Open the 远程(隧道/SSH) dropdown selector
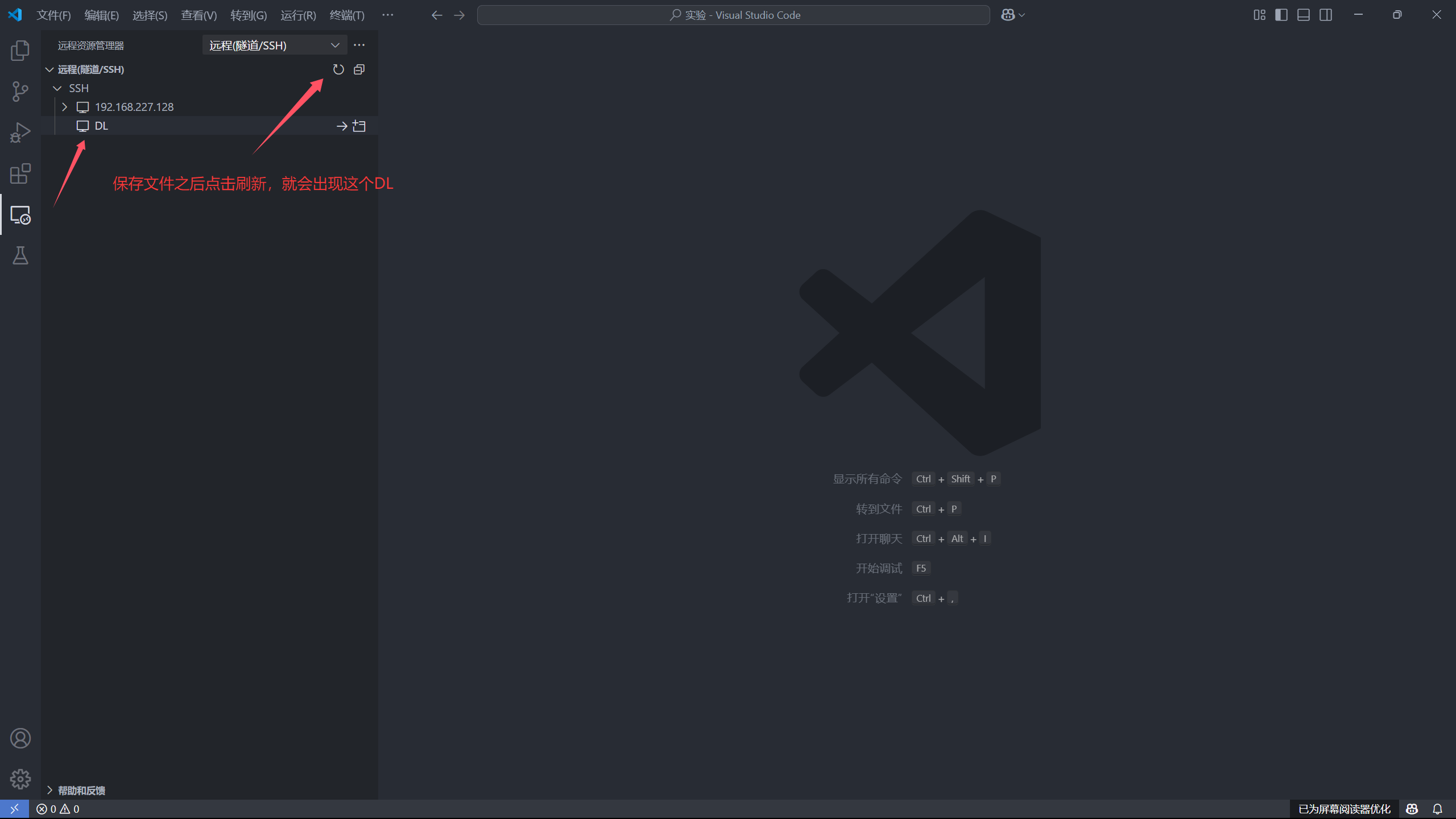This screenshot has width=1456, height=819. 274,45
